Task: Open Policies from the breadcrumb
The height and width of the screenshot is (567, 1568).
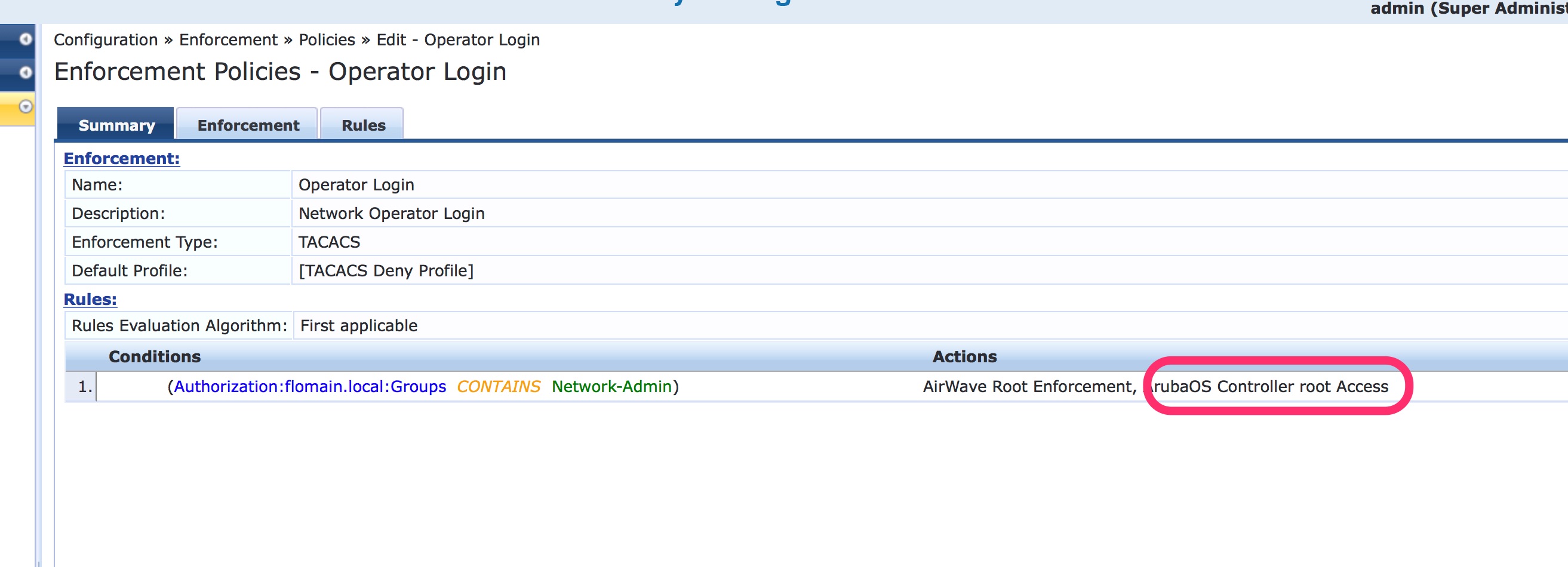Action: [x=326, y=39]
